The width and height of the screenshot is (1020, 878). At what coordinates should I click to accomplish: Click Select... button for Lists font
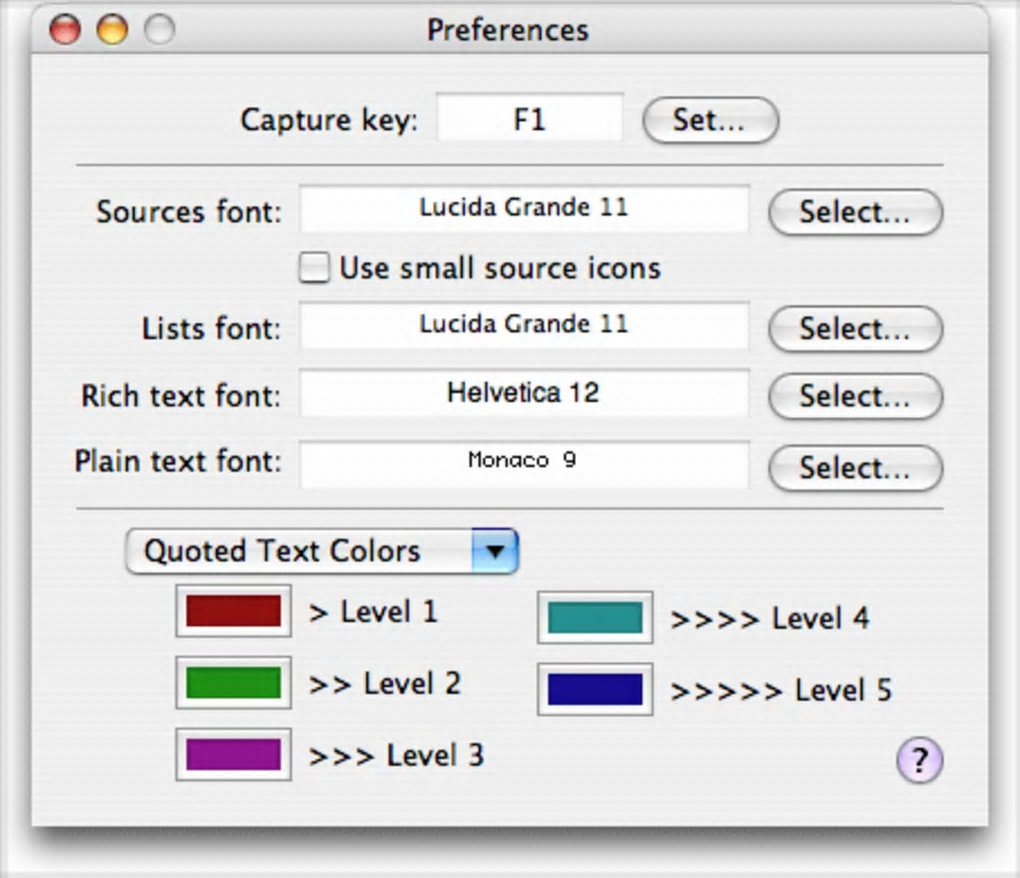[855, 329]
